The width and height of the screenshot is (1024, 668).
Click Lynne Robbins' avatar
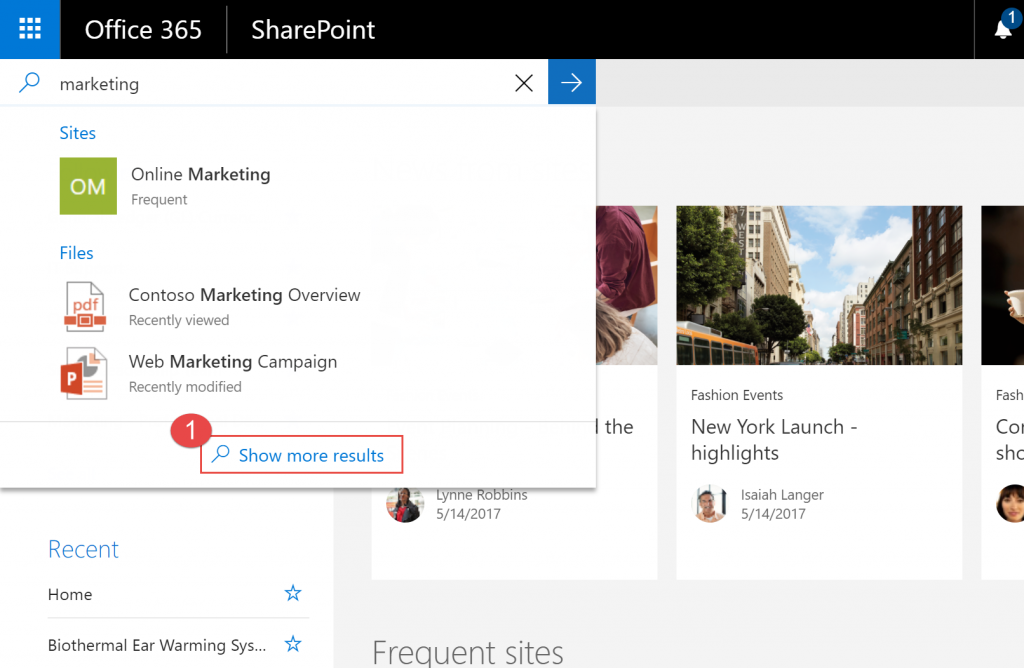tap(404, 505)
